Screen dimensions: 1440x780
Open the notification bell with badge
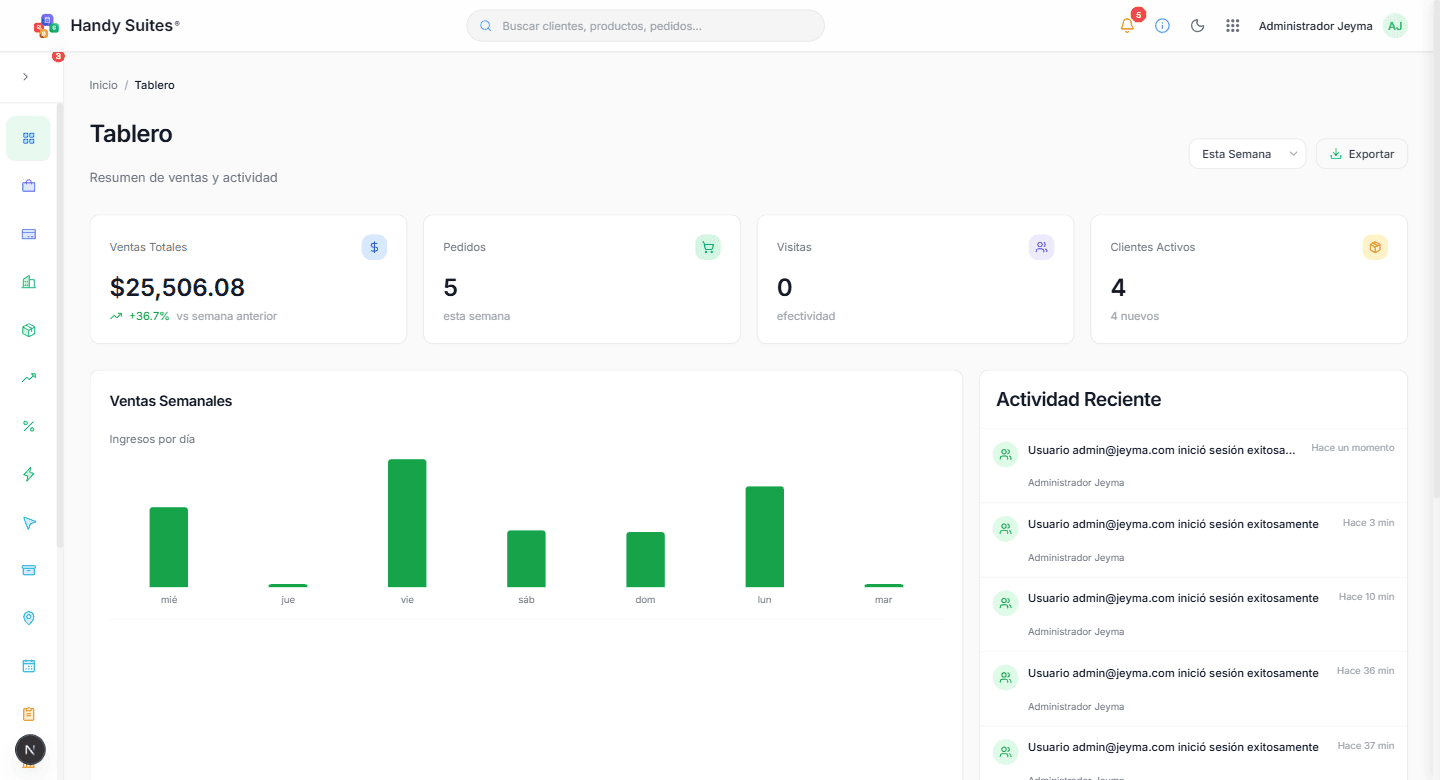pyautogui.click(x=1126, y=26)
